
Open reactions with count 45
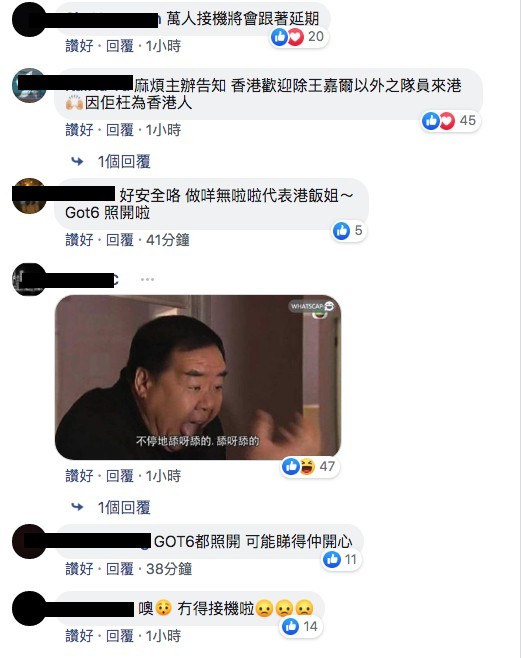(450, 121)
